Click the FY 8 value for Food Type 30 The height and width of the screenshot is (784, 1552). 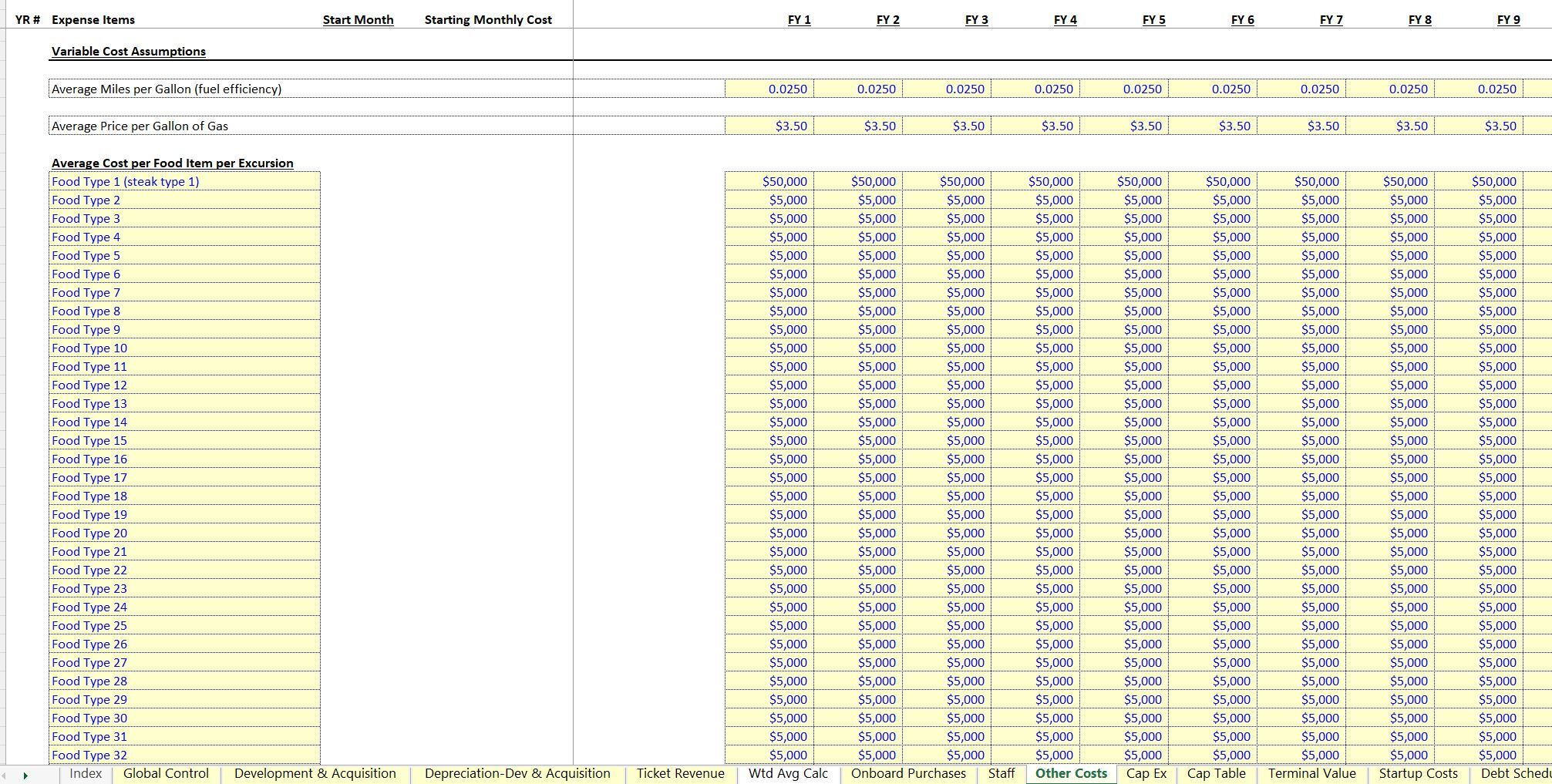point(1390,718)
